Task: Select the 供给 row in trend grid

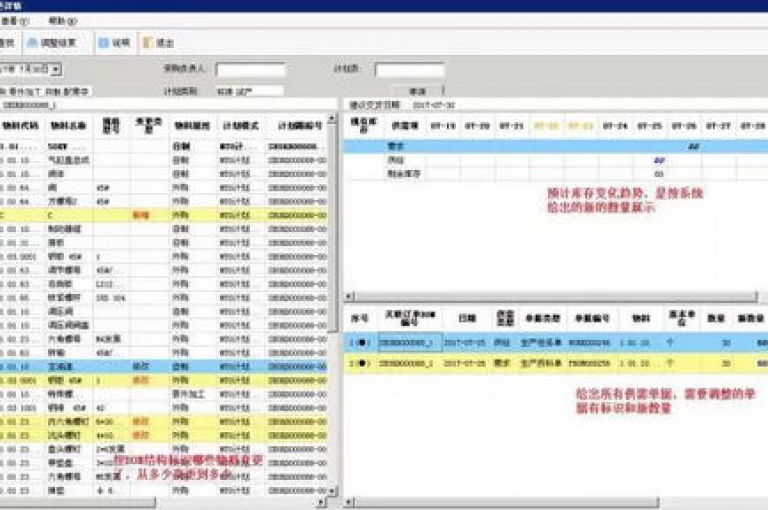Action: click(555, 160)
